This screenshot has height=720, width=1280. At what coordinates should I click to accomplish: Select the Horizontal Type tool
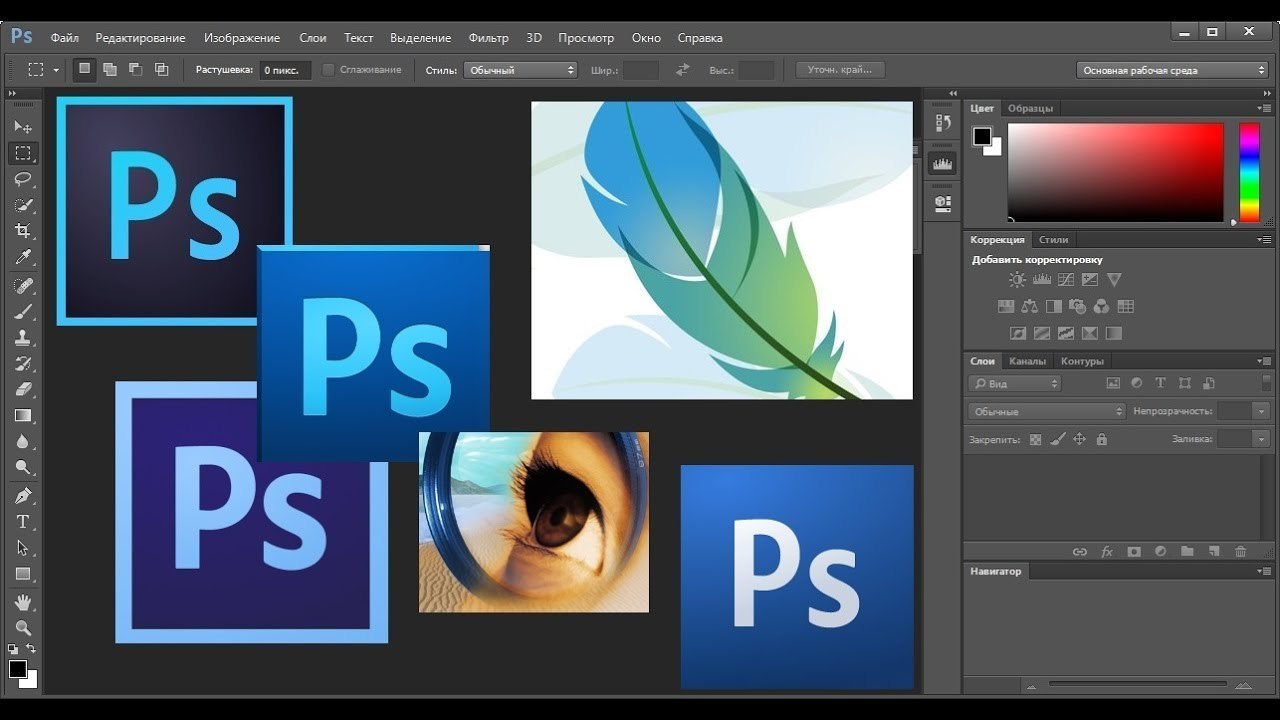point(22,522)
